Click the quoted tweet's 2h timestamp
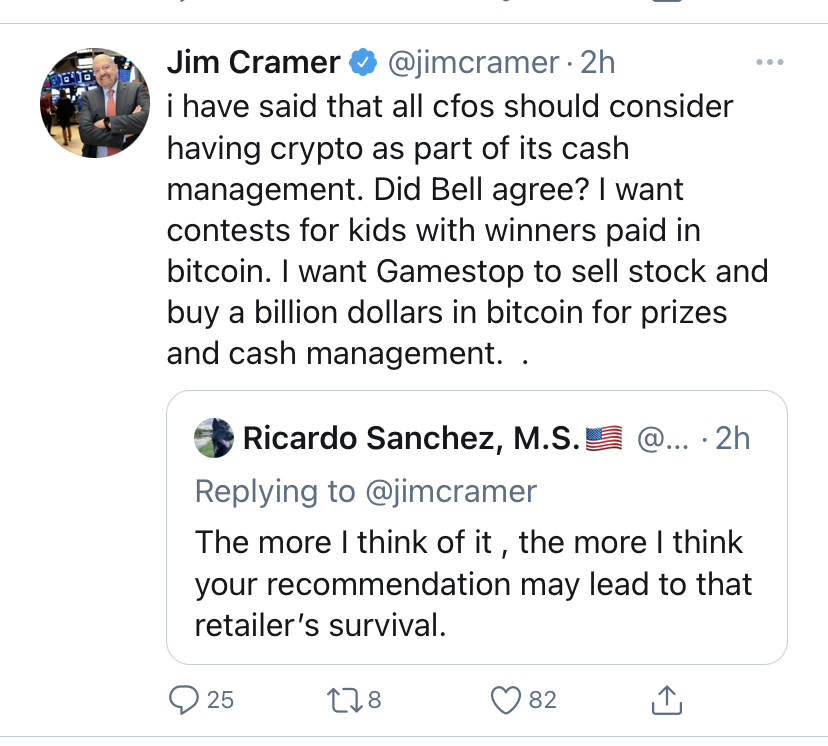828x746 pixels. [x=727, y=438]
